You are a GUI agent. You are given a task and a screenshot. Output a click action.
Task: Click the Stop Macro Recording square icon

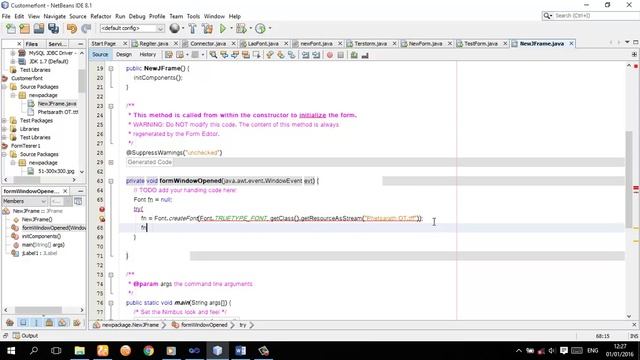click(x=341, y=55)
